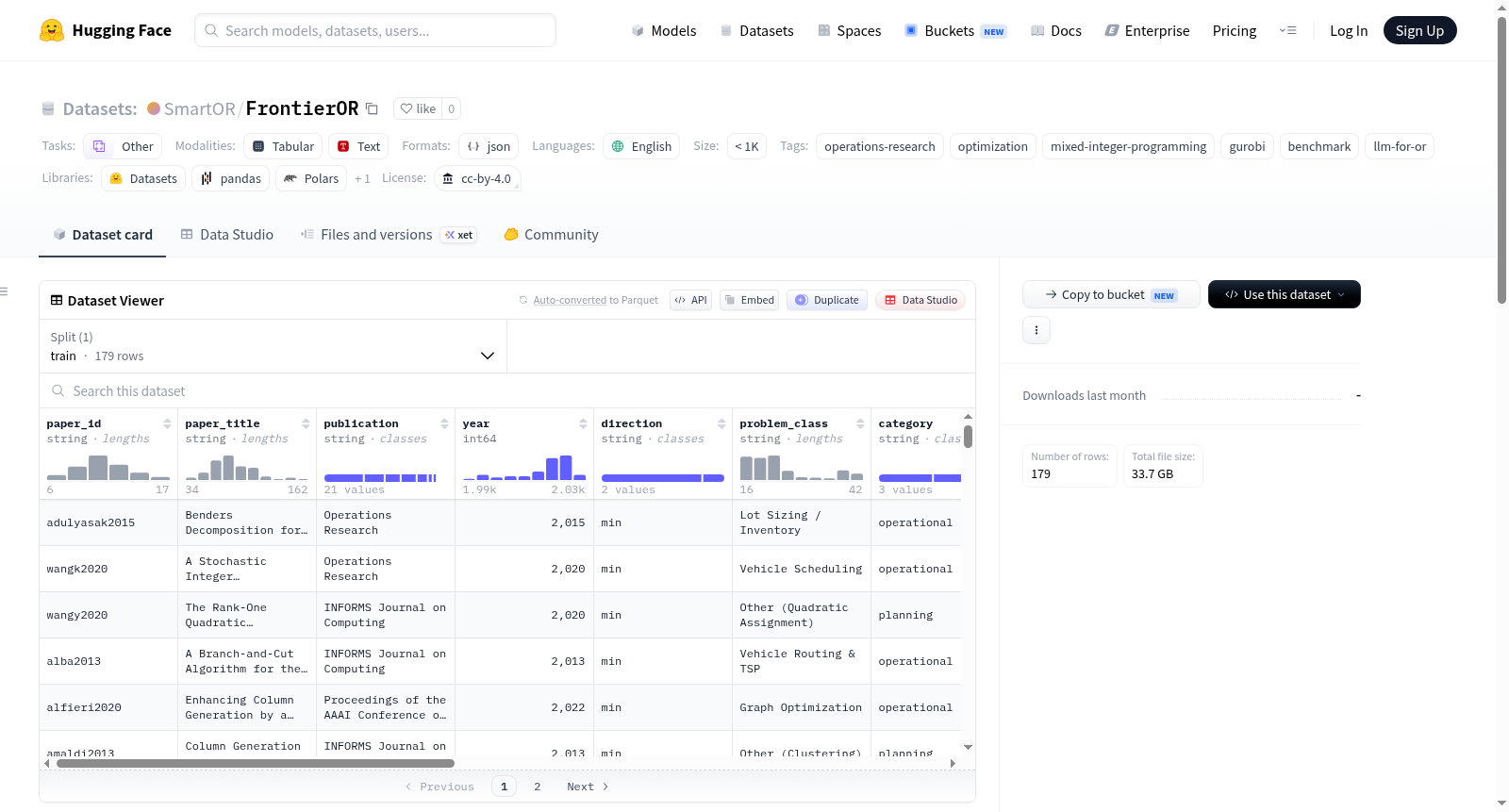
Task: Click the Log In link
Action: coord(1349,30)
